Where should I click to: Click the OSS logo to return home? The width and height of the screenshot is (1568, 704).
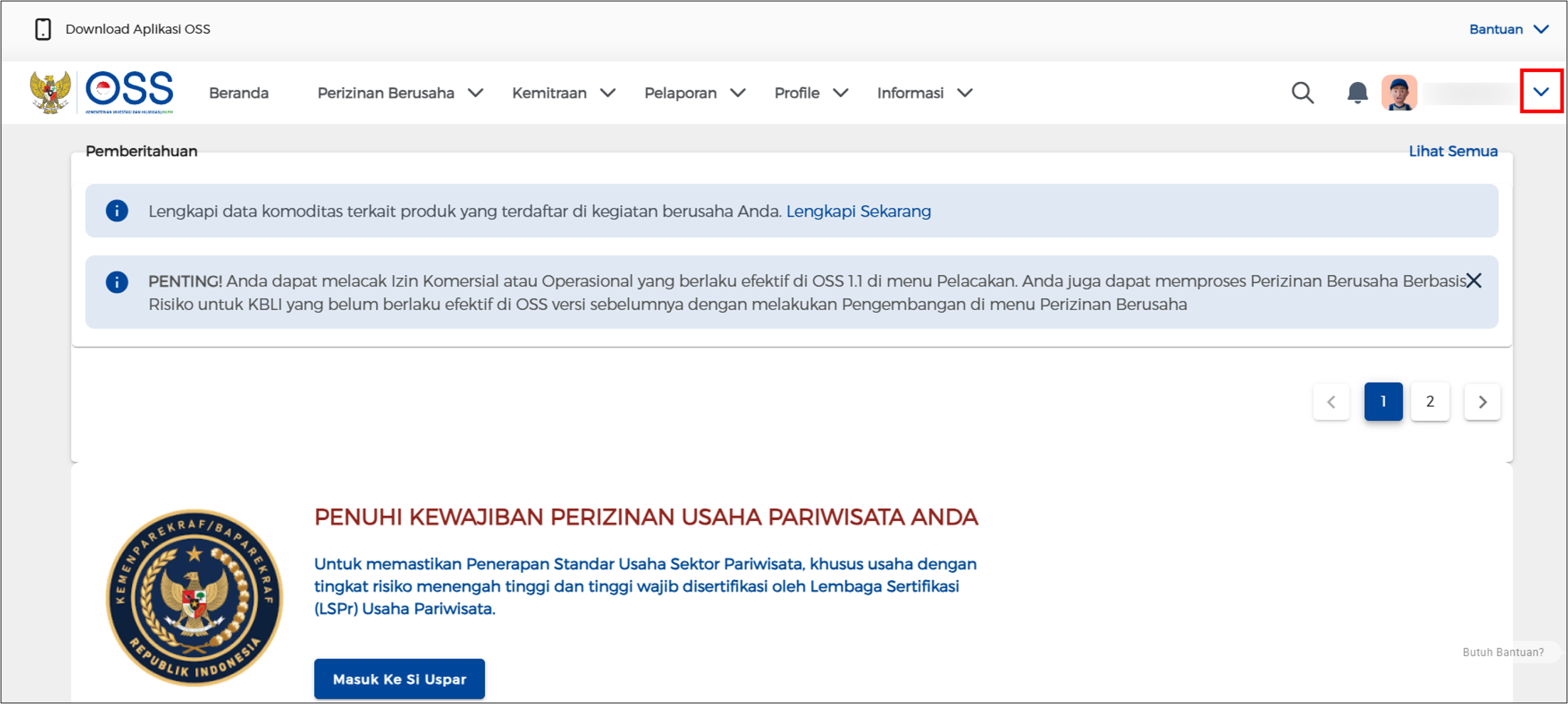click(x=128, y=91)
